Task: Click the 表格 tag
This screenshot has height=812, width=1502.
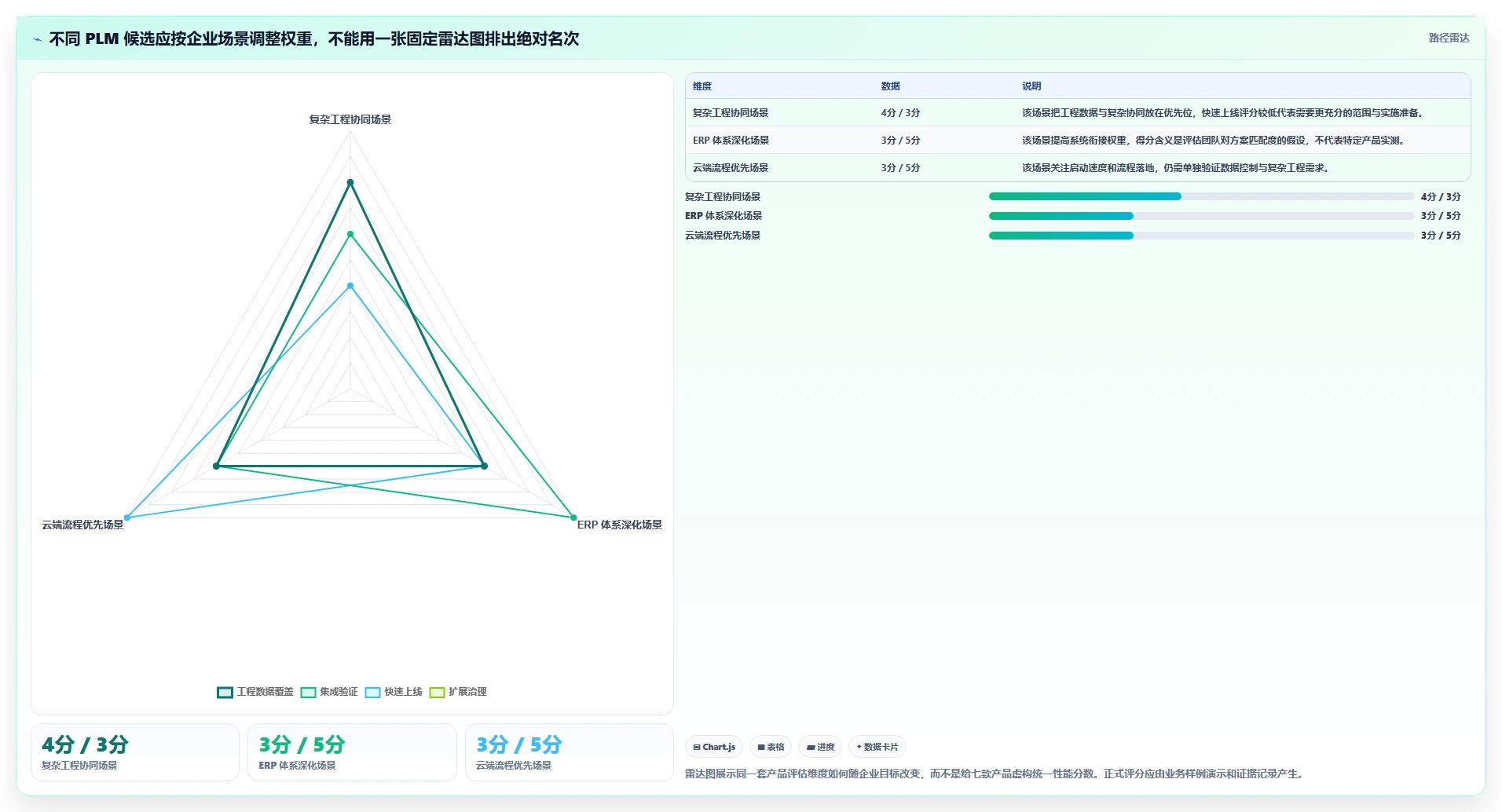Action: point(771,747)
